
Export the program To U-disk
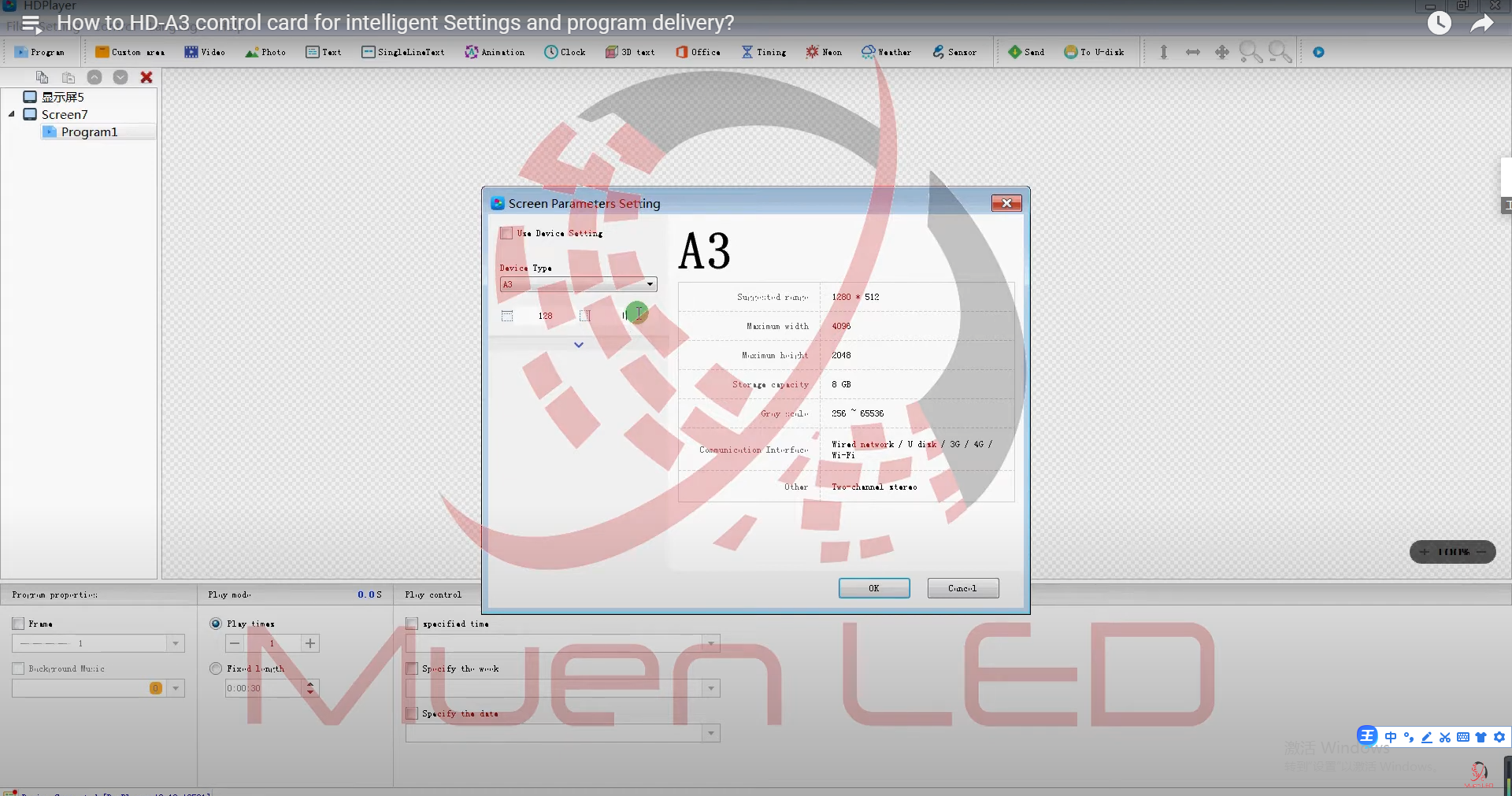pyautogui.click(x=1095, y=52)
